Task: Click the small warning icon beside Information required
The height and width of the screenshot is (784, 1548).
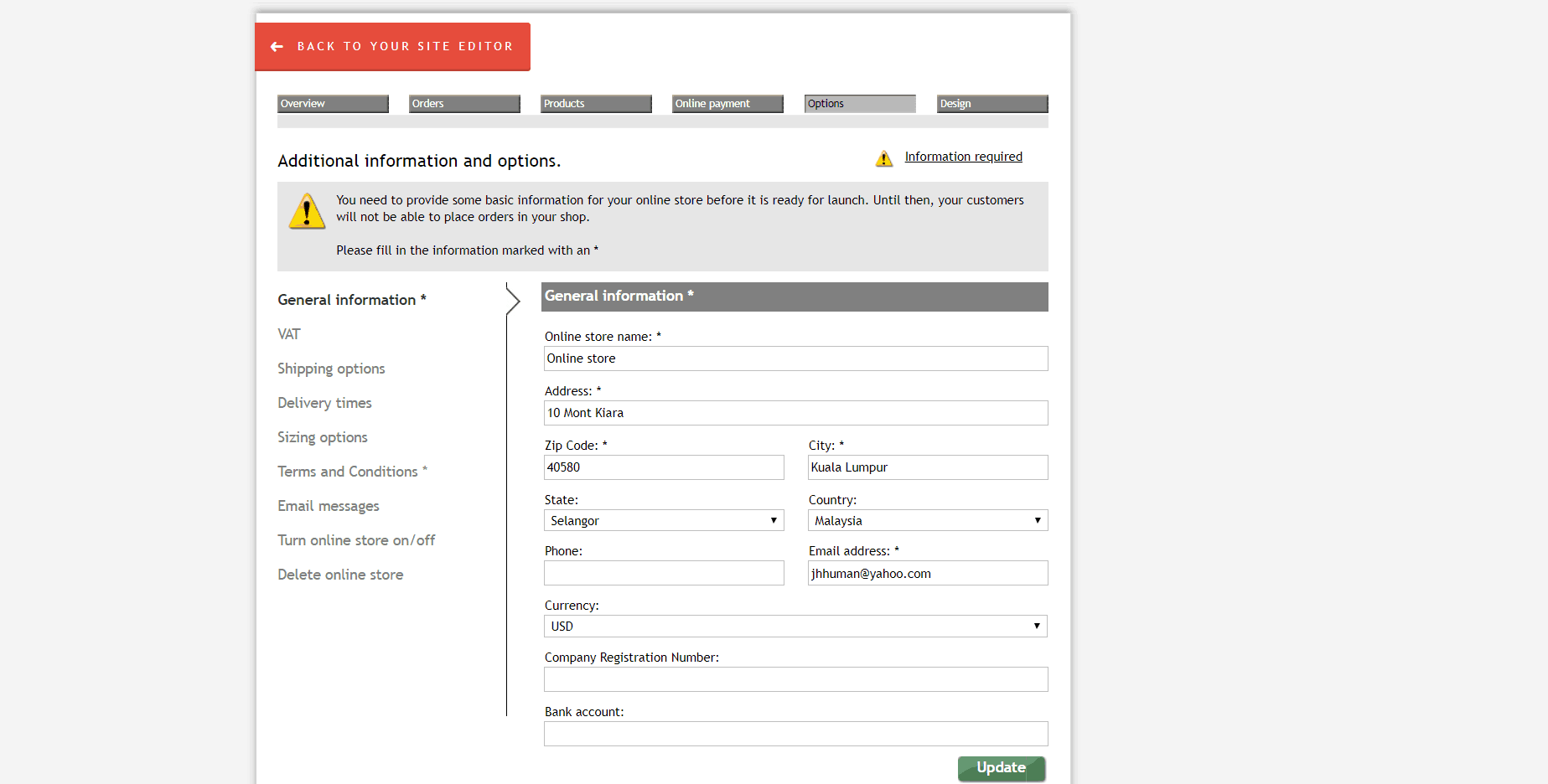Action: [x=884, y=158]
